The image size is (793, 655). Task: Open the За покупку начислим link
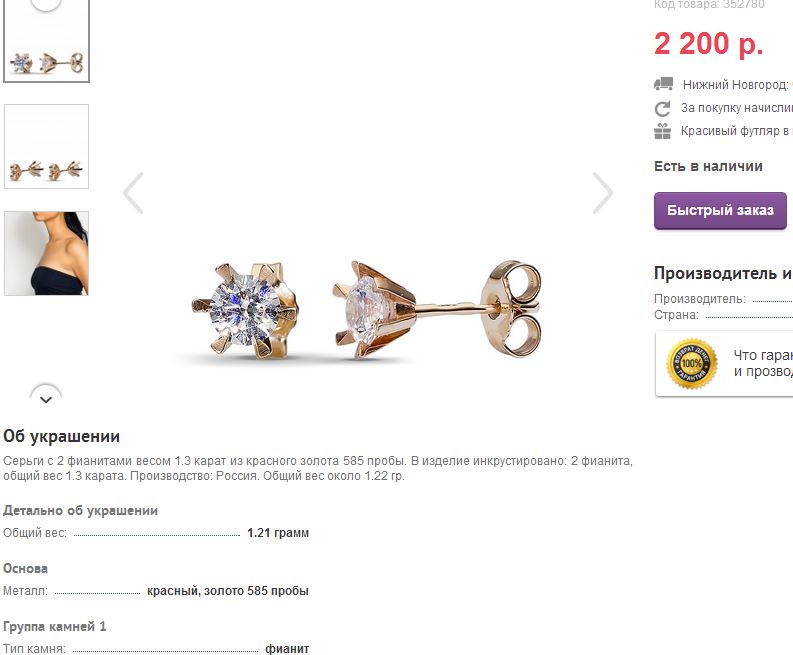pyautogui.click(x=737, y=108)
